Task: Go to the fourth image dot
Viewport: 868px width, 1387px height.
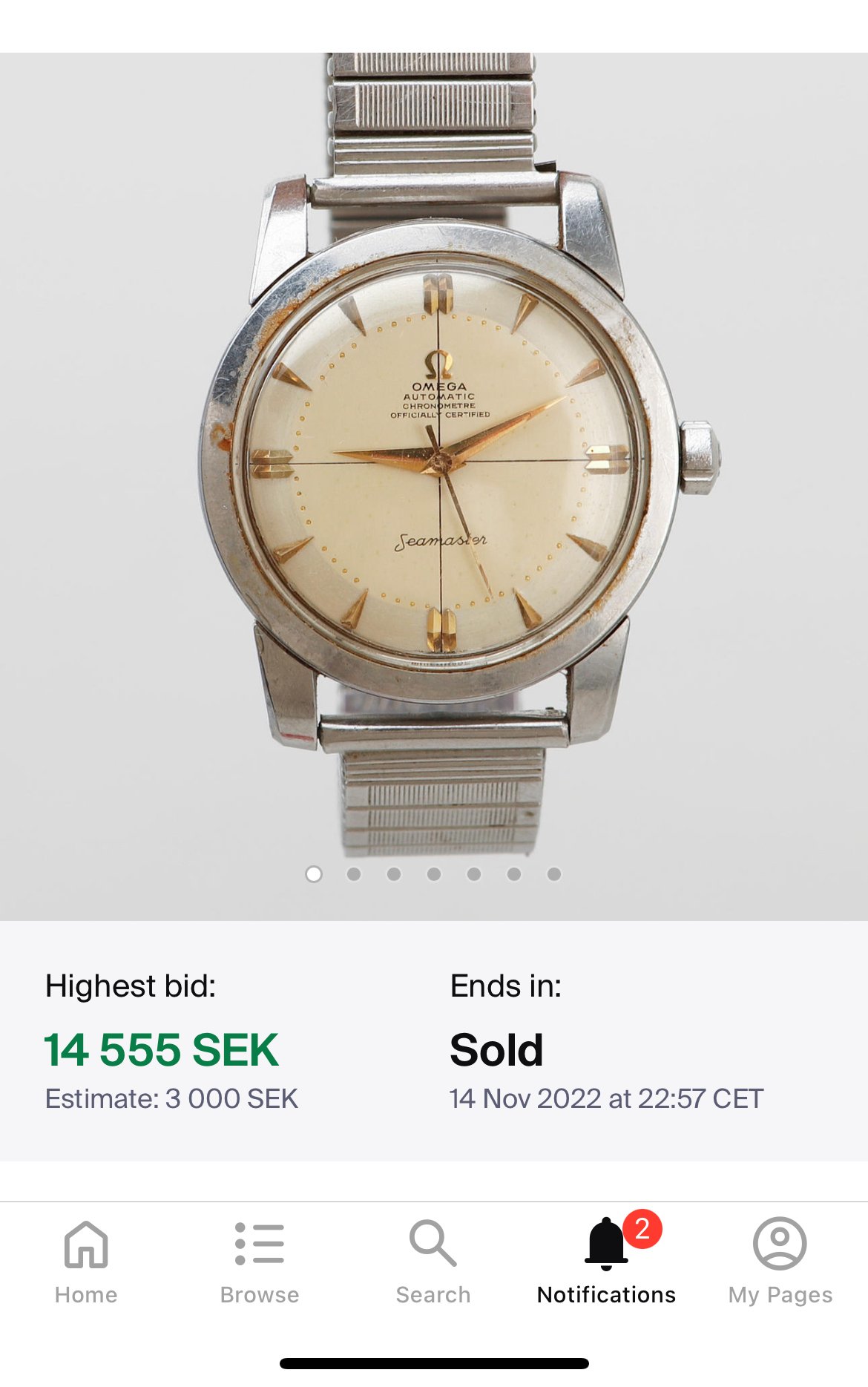Action: point(434,874)
